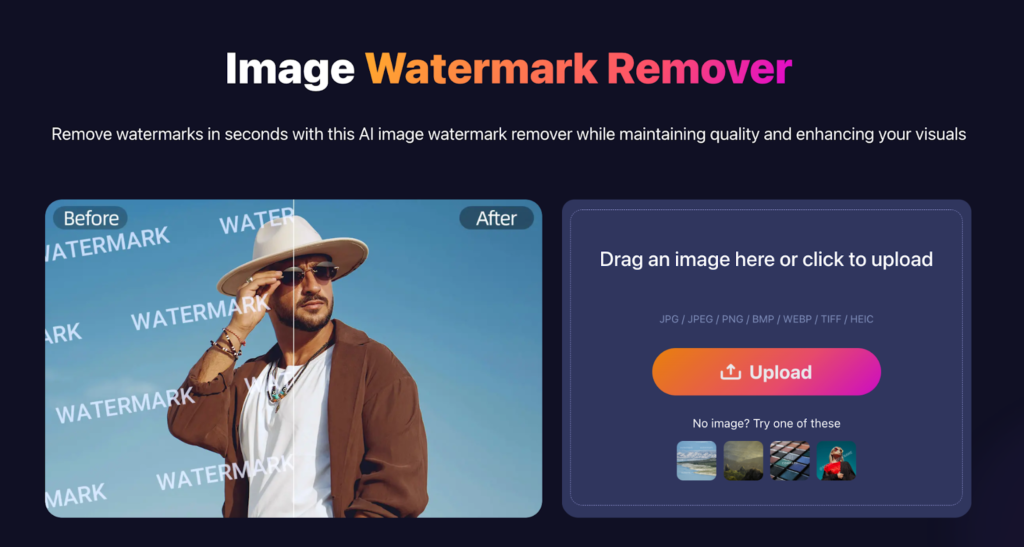Click the upload arrow icon in the Upload button
Viewport: 1024px width, 547px height.
point(730,371)
